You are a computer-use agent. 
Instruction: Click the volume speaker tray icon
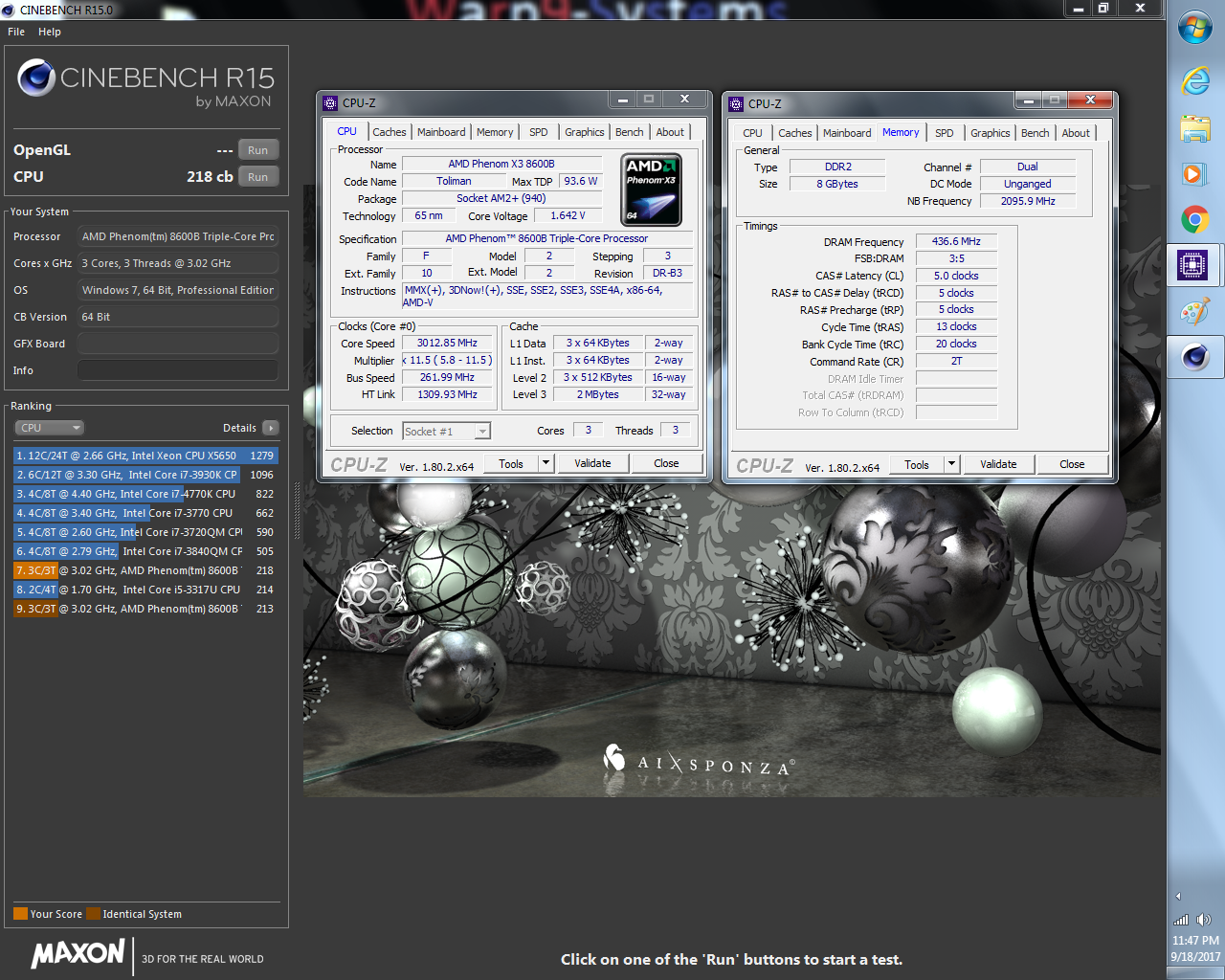(x=1204, y=920)
